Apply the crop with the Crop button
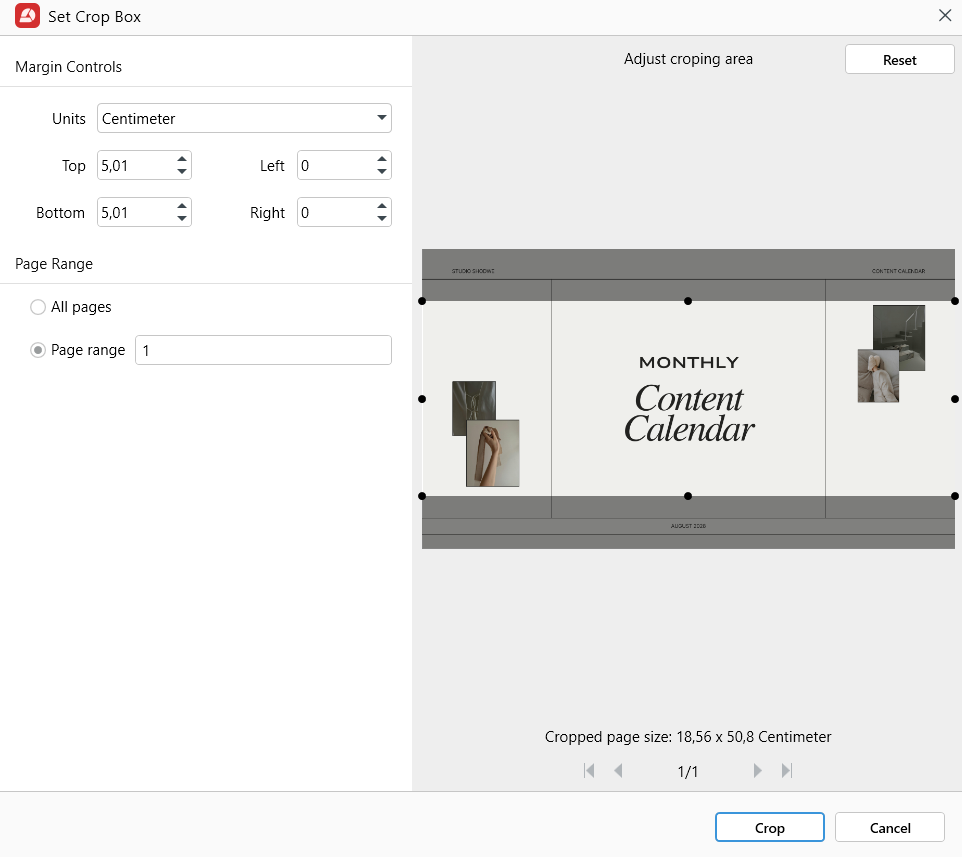This screenshot has width=962, height=857. tap(769, 827)
